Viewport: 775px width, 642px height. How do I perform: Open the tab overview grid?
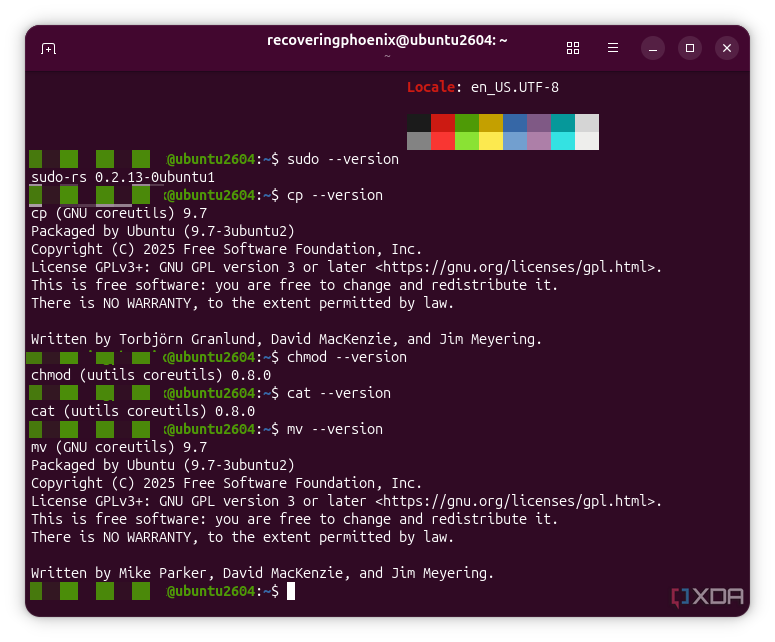click(573, 48)
